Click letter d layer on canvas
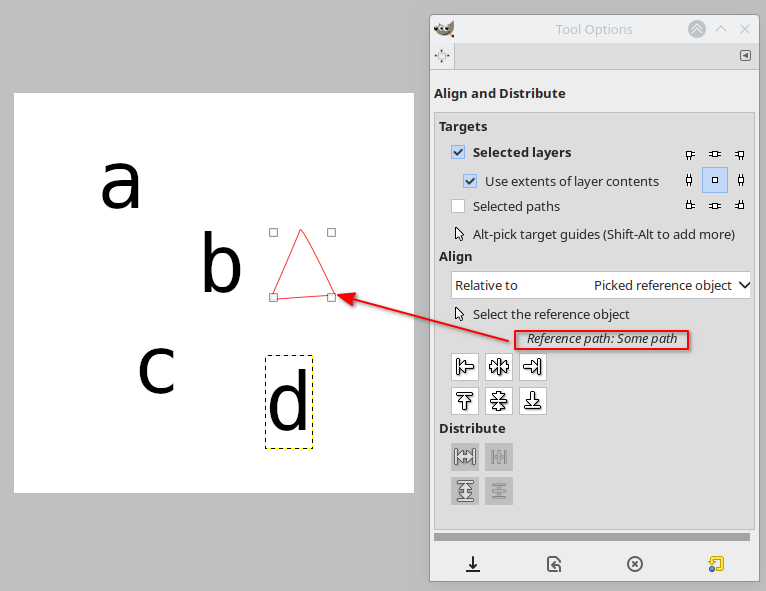766x591 pixels. point(289,404)
